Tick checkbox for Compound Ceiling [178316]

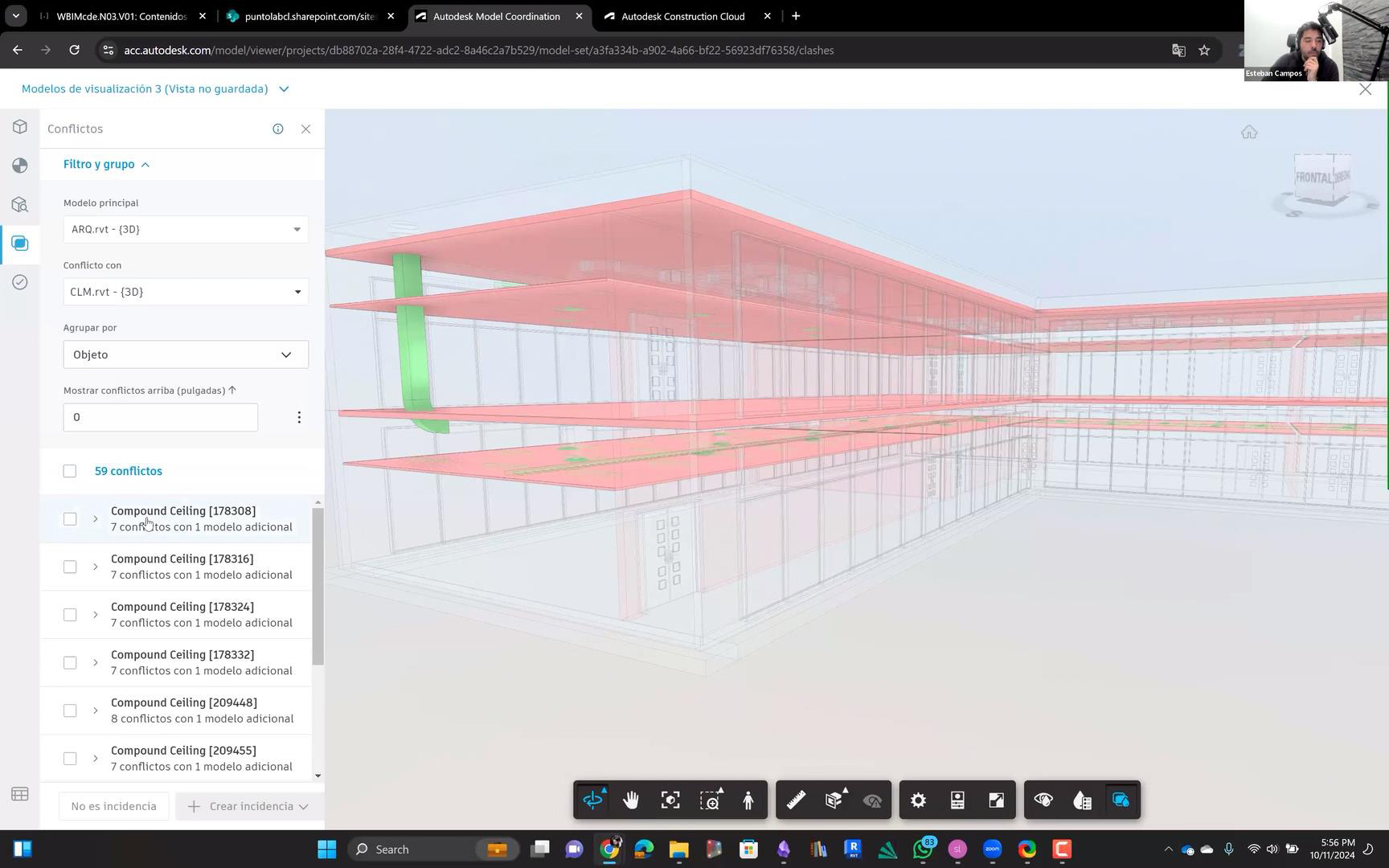[70, 567]
